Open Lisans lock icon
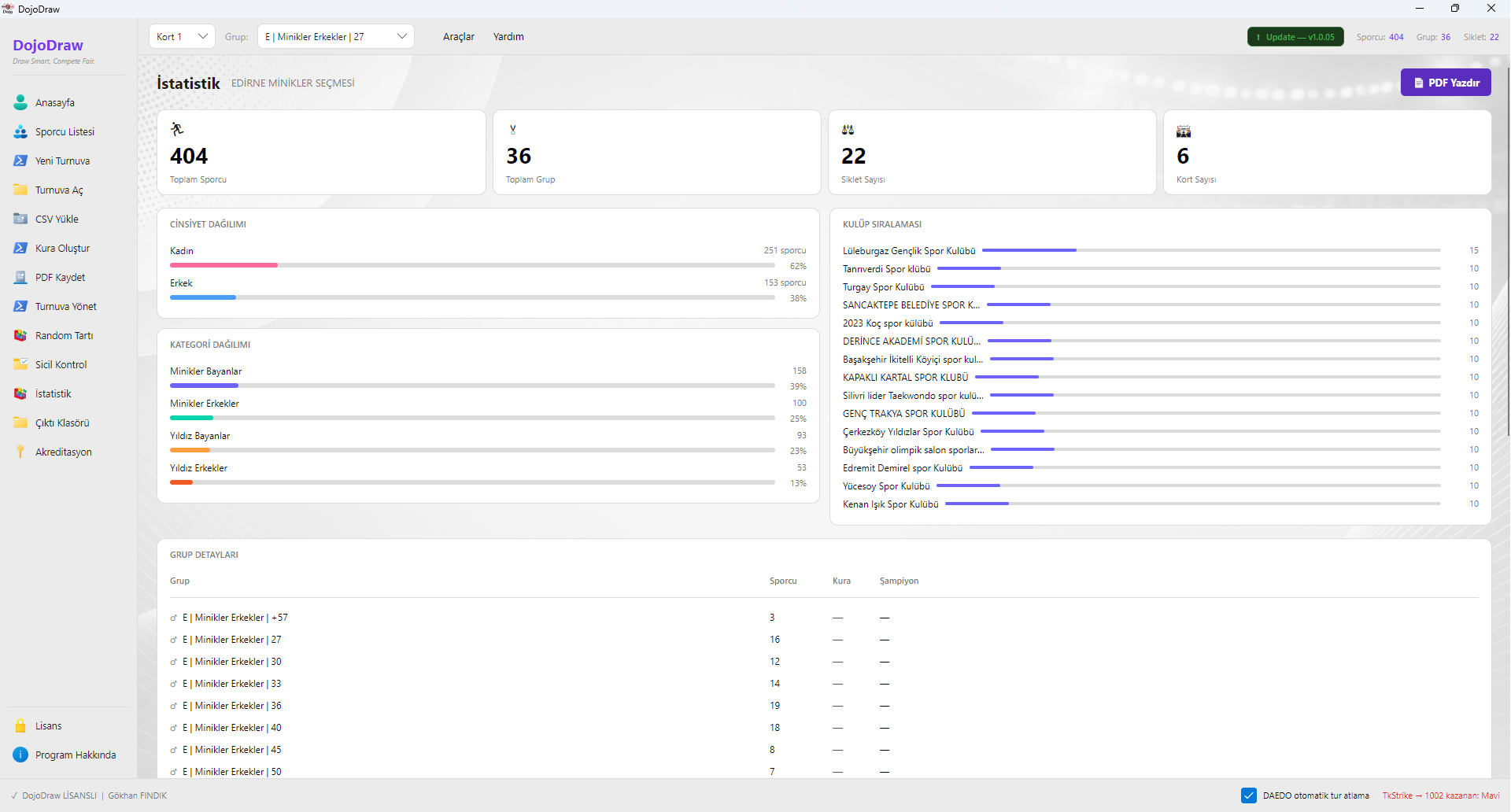1511x812 pixels. point(20,725)
